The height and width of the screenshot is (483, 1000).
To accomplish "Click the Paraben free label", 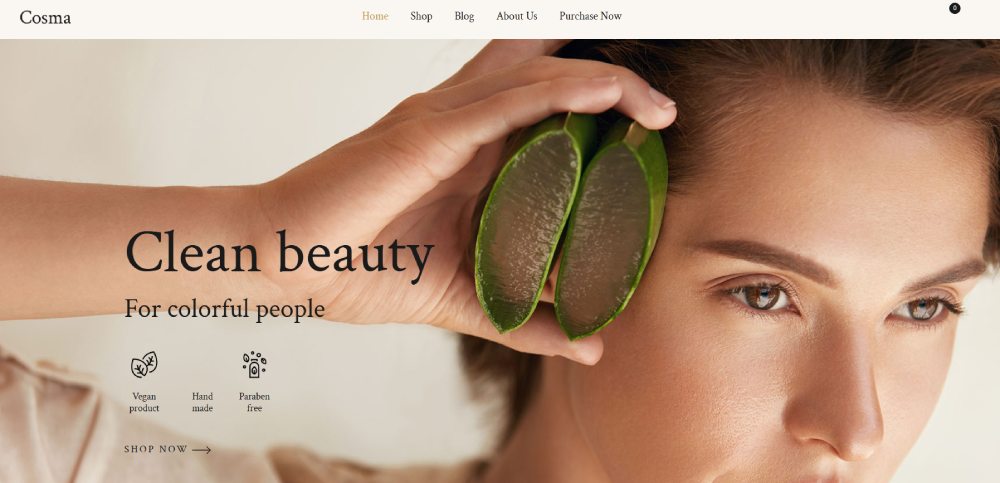I will tap(254, 403).
